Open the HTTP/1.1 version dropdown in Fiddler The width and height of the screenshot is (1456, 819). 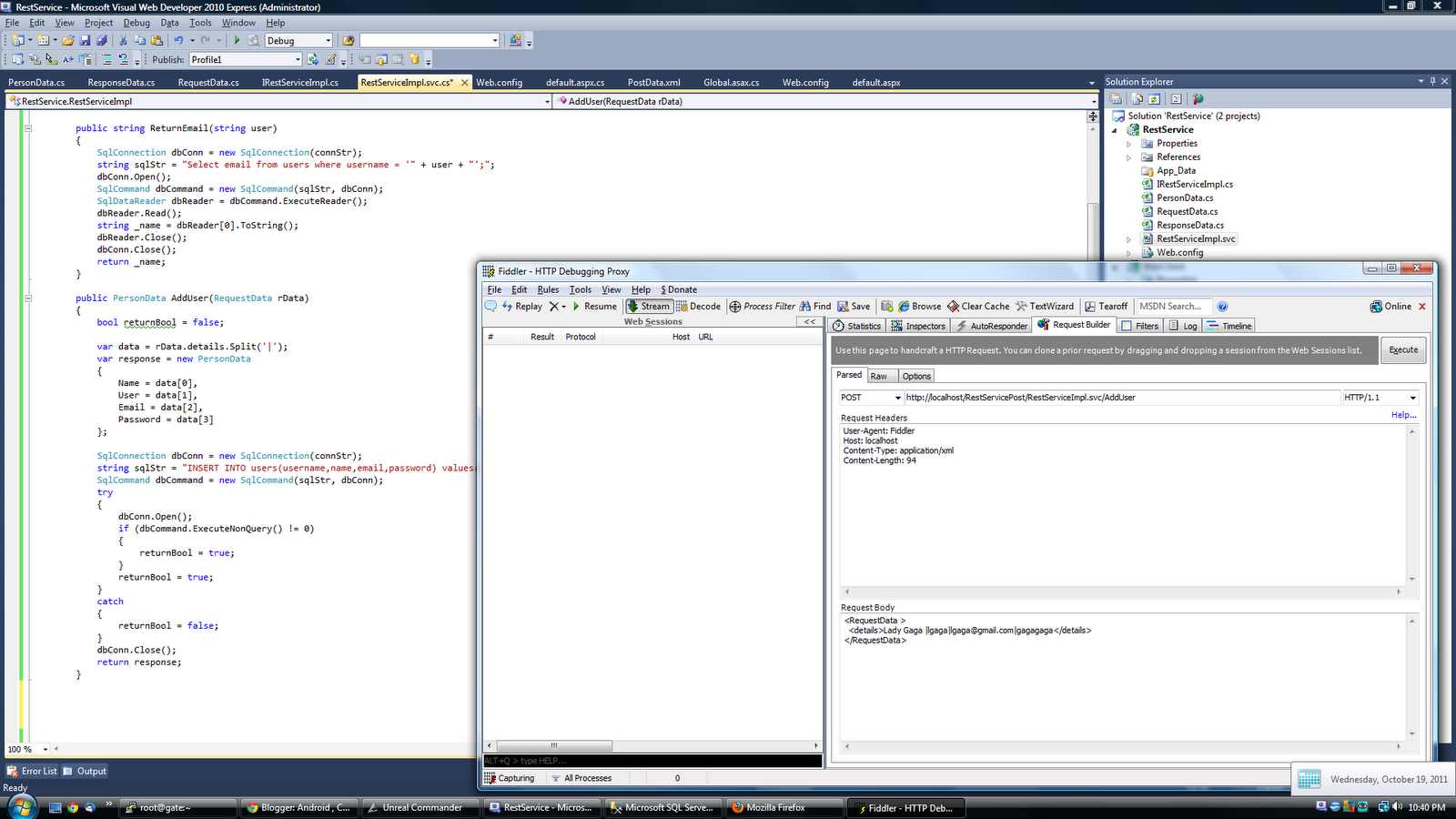(1412, 398)
